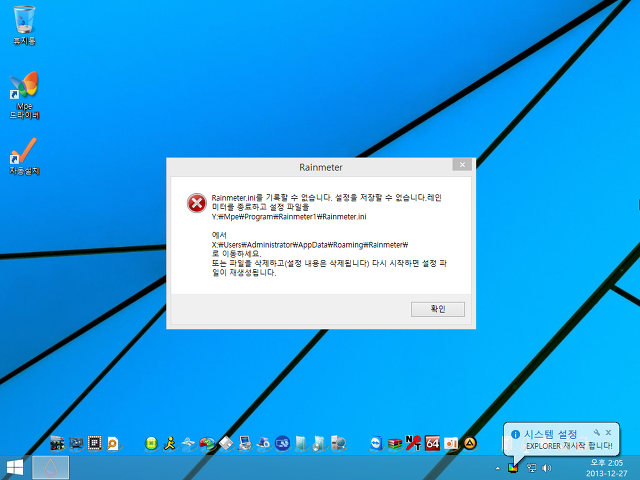Launch the white airplane-like dock icon

[x=188, y=443]
